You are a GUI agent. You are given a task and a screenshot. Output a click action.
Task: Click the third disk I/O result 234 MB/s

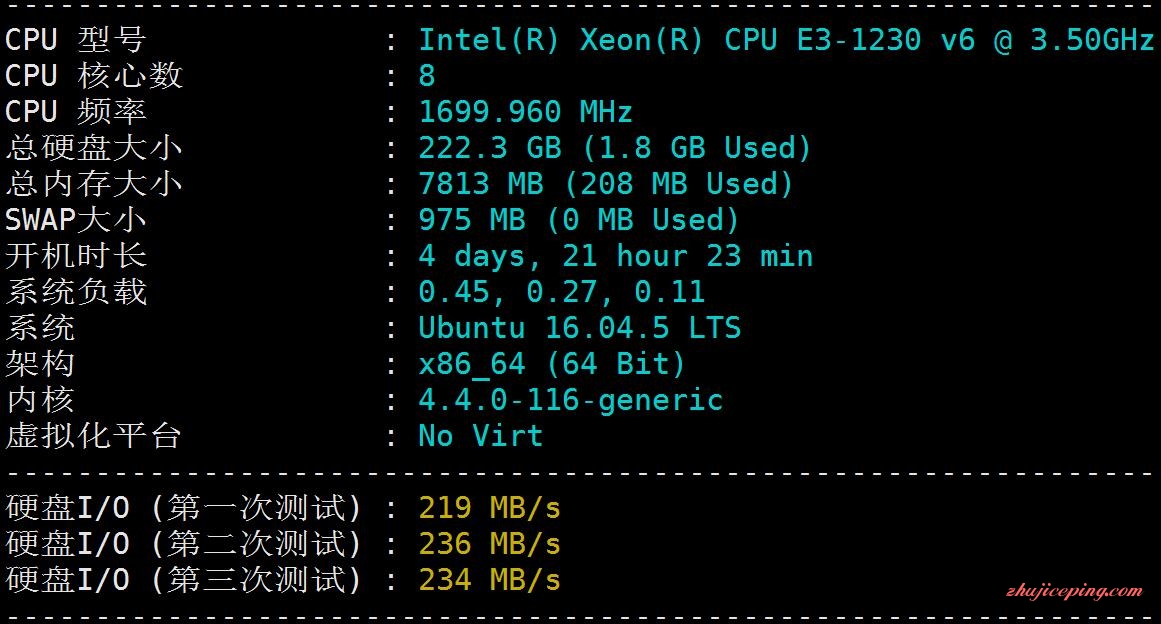point(489,580)
